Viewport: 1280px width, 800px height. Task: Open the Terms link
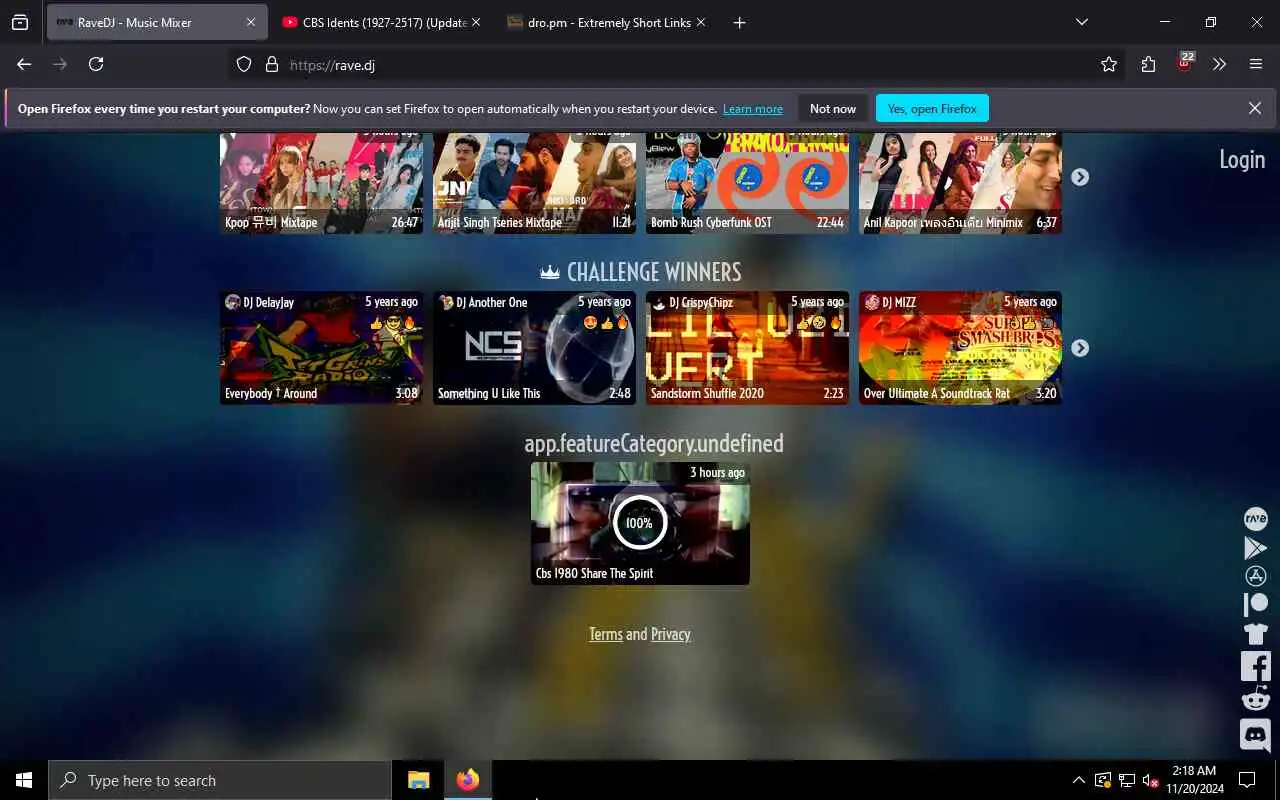point(606,634)
